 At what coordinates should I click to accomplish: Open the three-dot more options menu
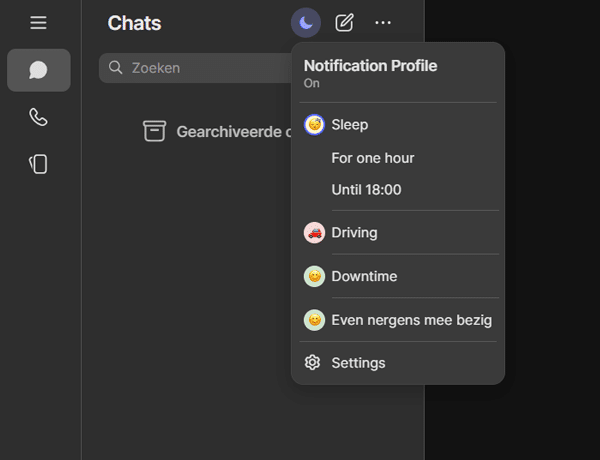[x=383, y=22]
